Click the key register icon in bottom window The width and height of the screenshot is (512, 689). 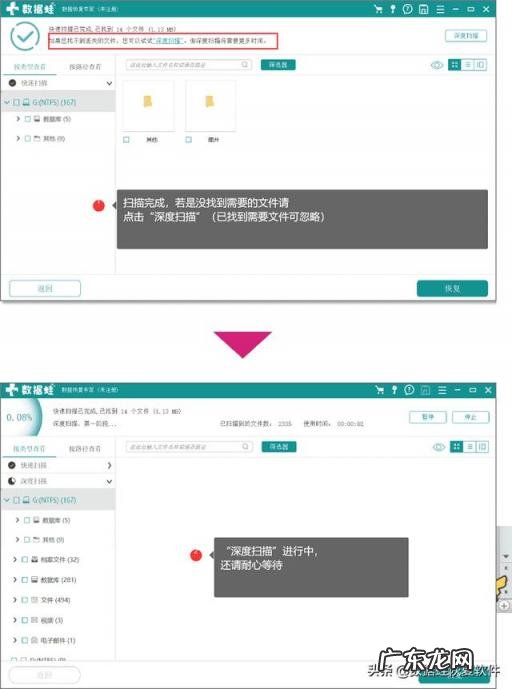coord(395,390)
